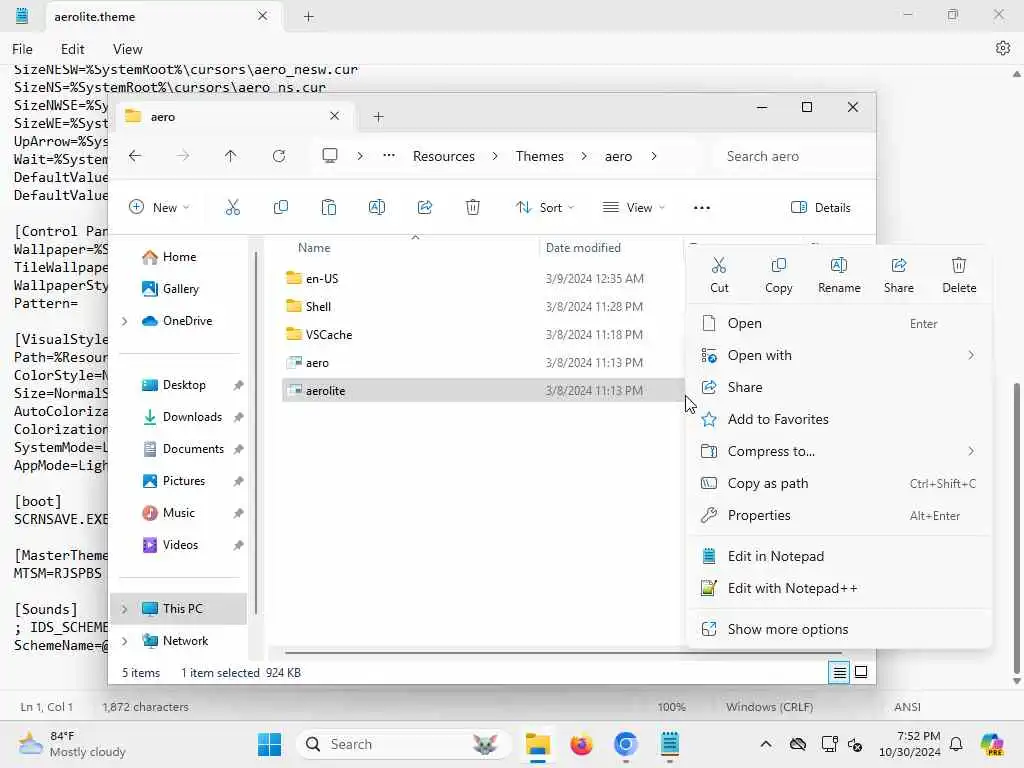1024x768 pixels.
Task: Open Firefox from taskbar
Action: [x=581, y=744]
